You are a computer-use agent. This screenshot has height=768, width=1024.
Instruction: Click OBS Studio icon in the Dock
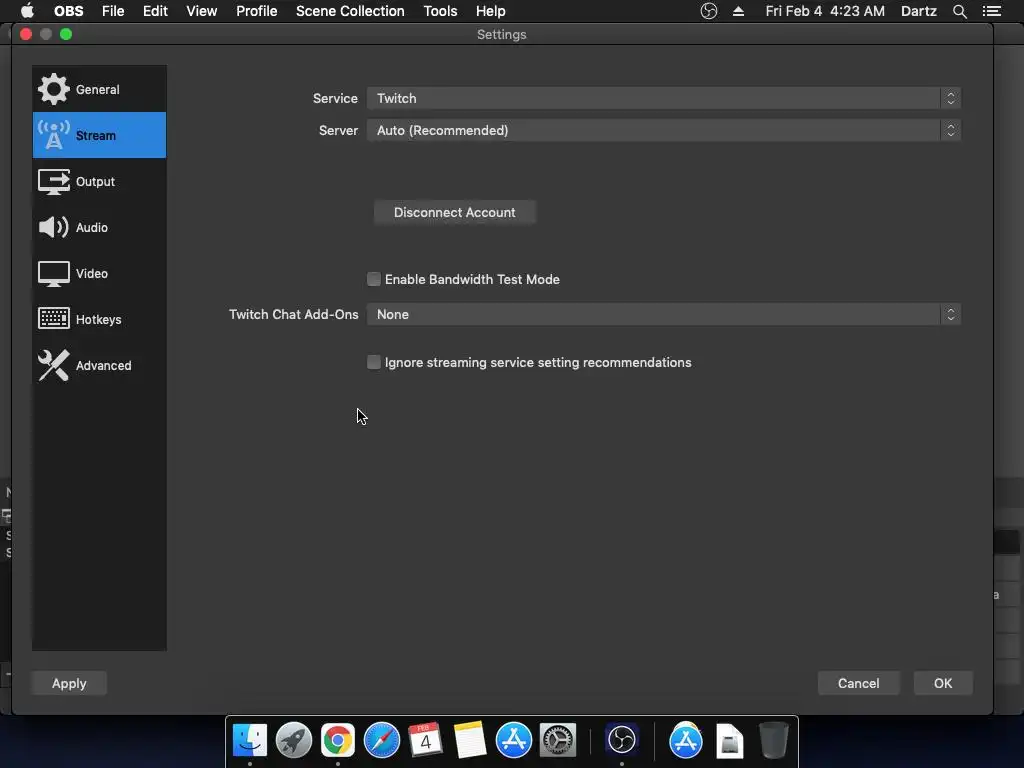pos(622,740)
